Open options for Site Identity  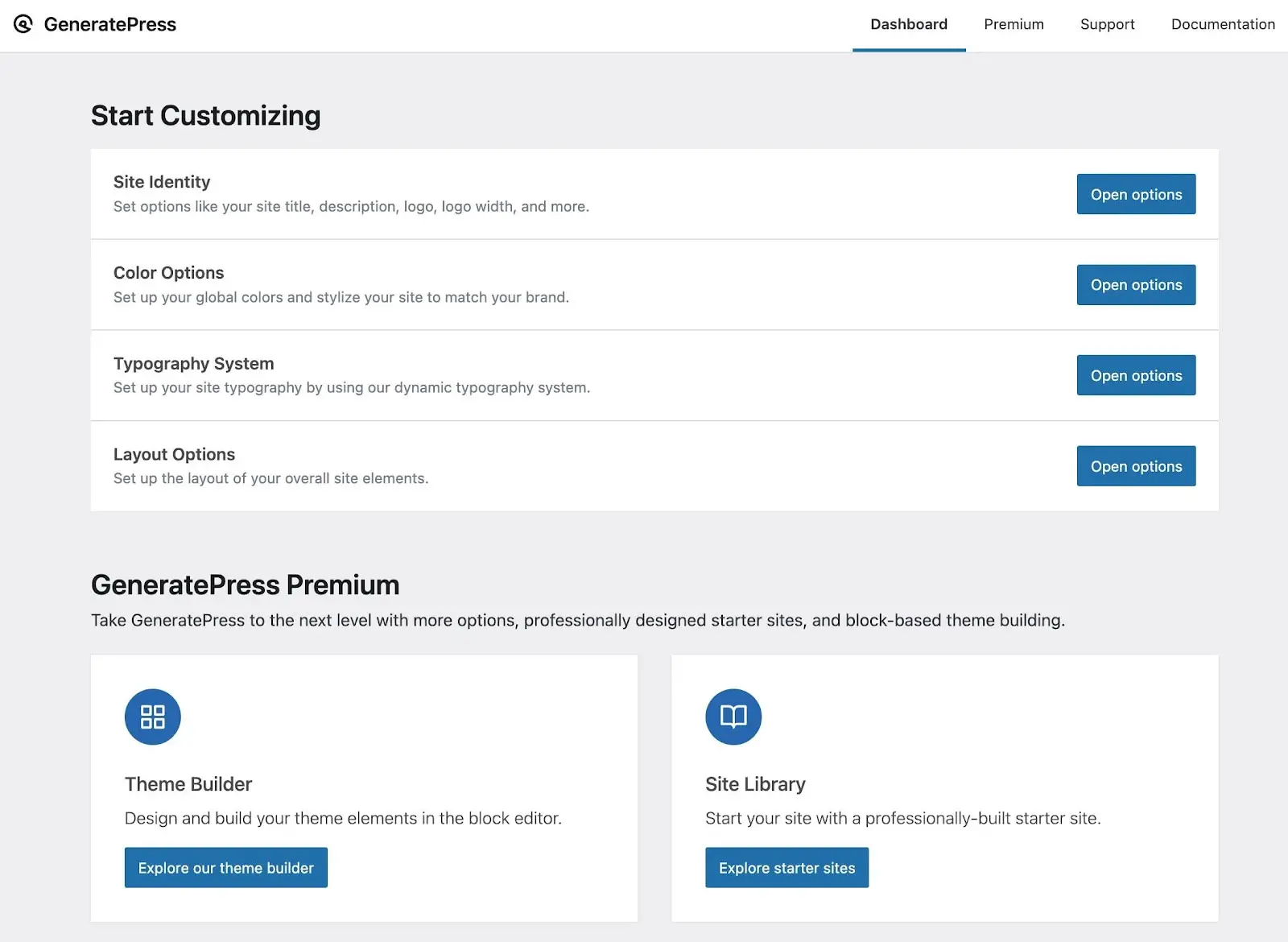point(1136,194)
